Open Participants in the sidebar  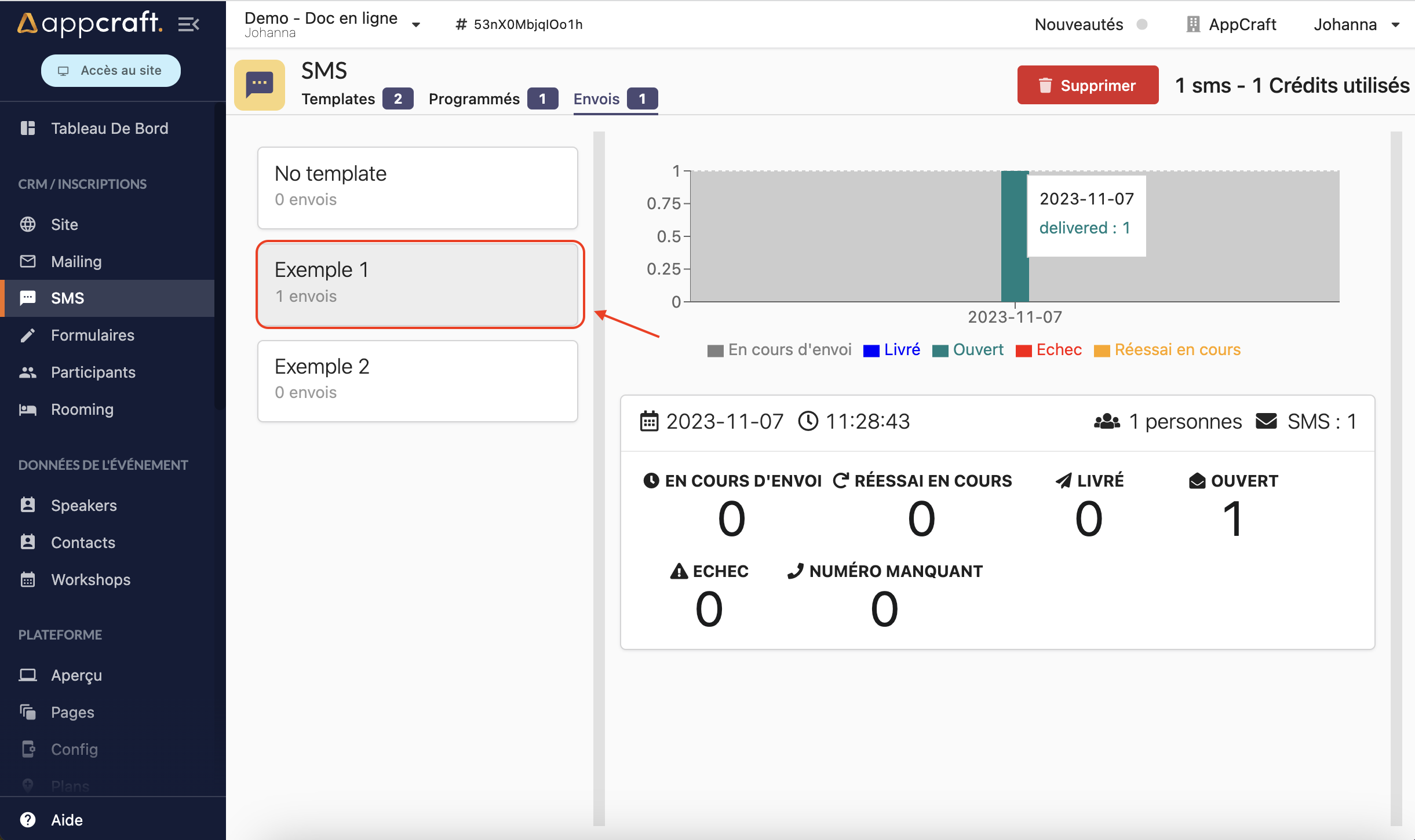point(108,372)
